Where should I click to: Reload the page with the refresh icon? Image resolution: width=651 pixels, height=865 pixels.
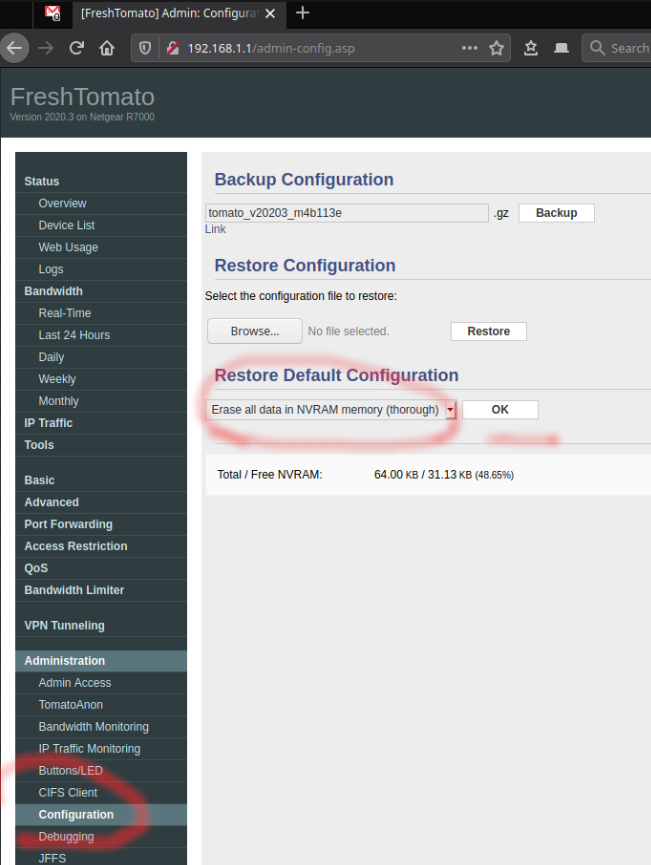pyautogui.click(x=76, y=48)
